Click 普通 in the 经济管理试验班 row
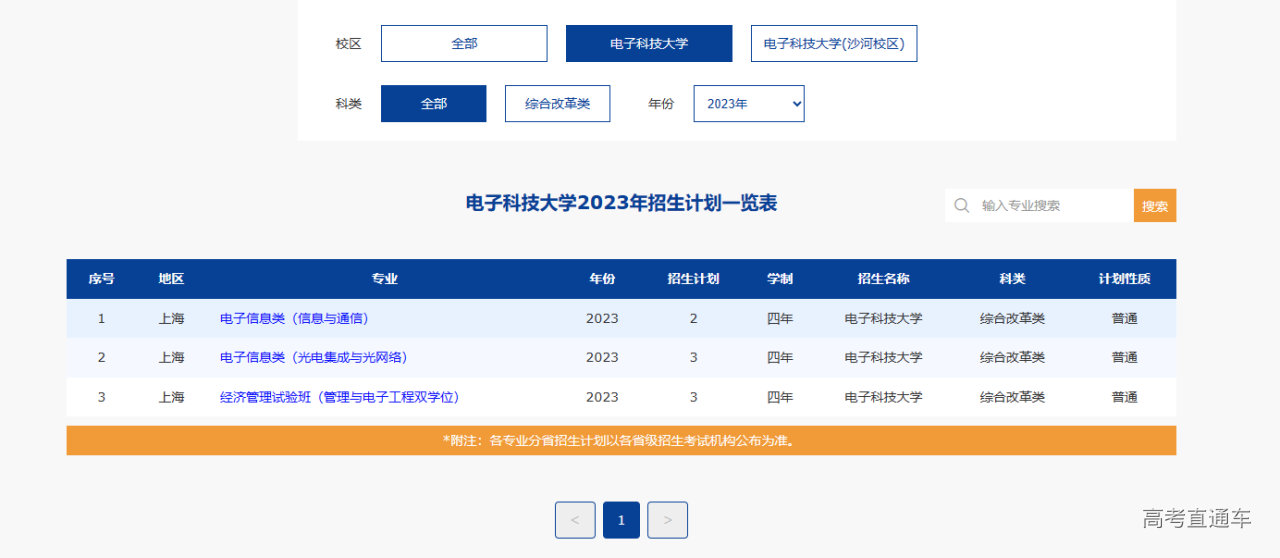Viewport: 1280px width, 558px height. click(x=1124, y=397)
